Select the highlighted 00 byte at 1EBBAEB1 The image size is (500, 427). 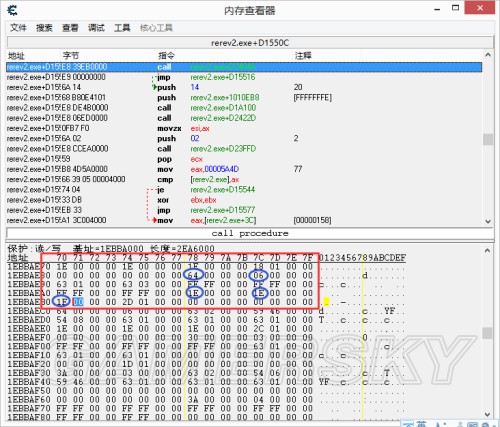pyautogui.click(x=78, y=302)
